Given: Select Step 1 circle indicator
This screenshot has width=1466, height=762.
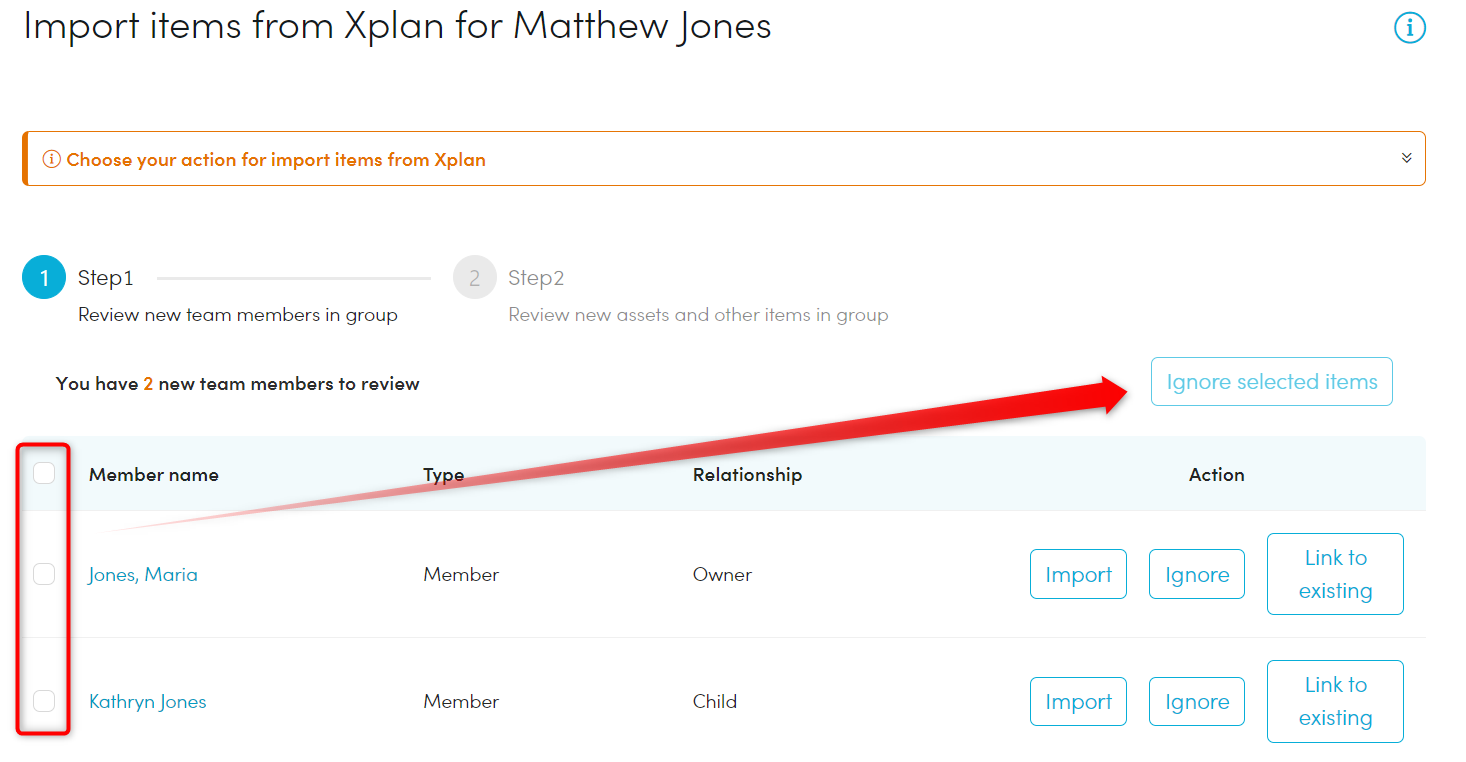Looking at the screenshot, I should coord(44,278).
